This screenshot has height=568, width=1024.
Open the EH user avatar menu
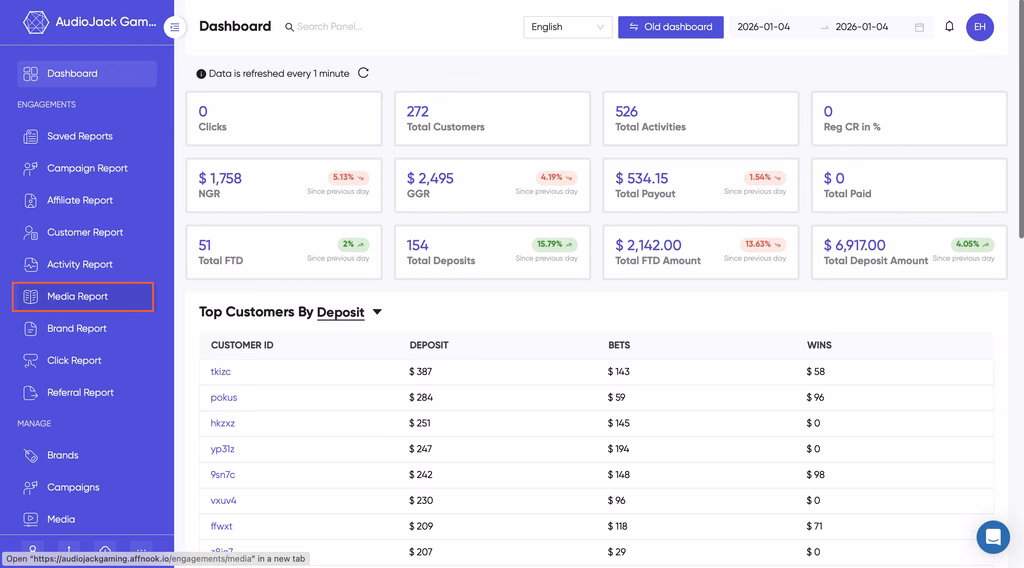[x=980, y=27]
